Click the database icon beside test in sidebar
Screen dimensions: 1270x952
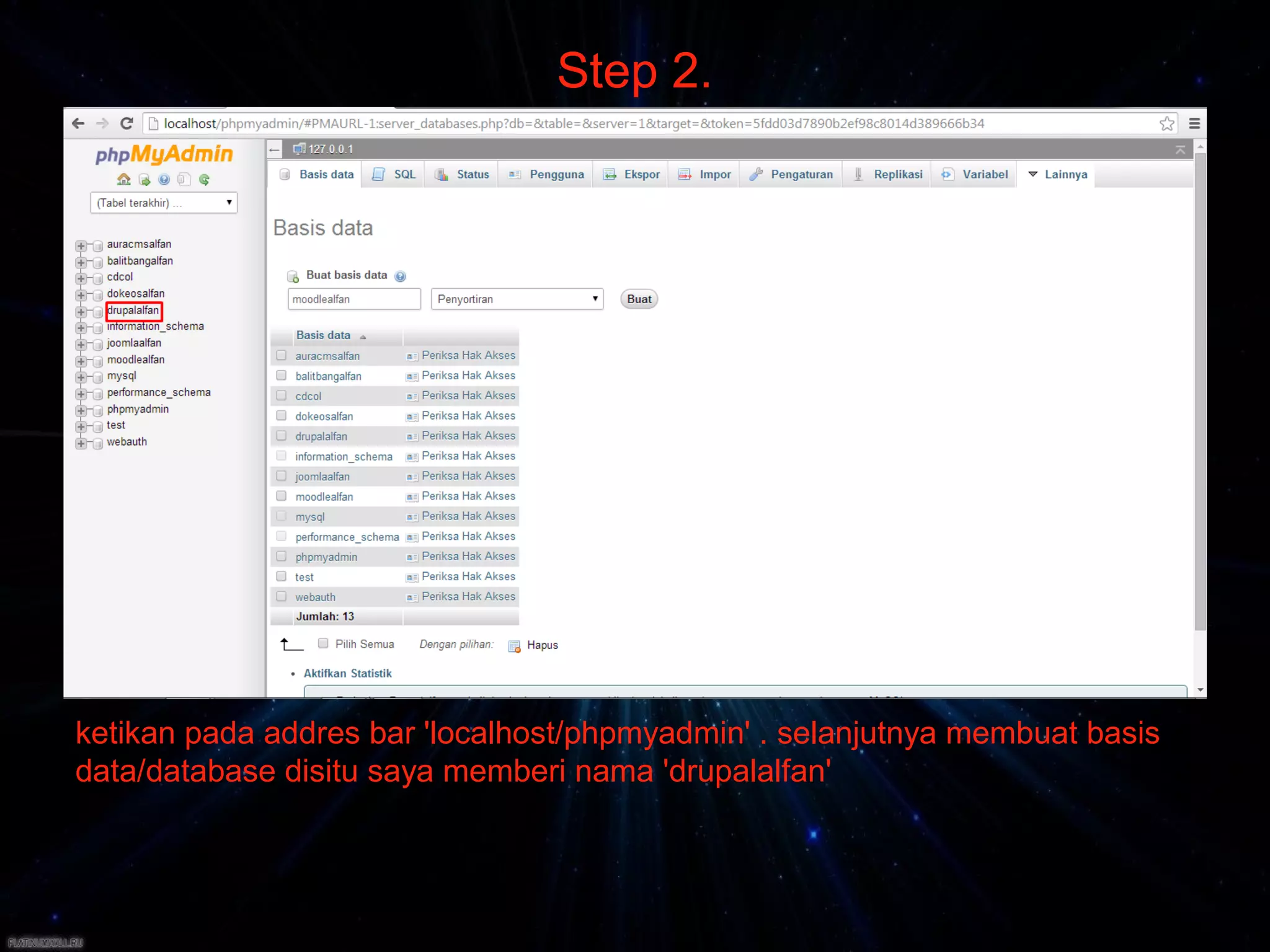tap(97, 426)
